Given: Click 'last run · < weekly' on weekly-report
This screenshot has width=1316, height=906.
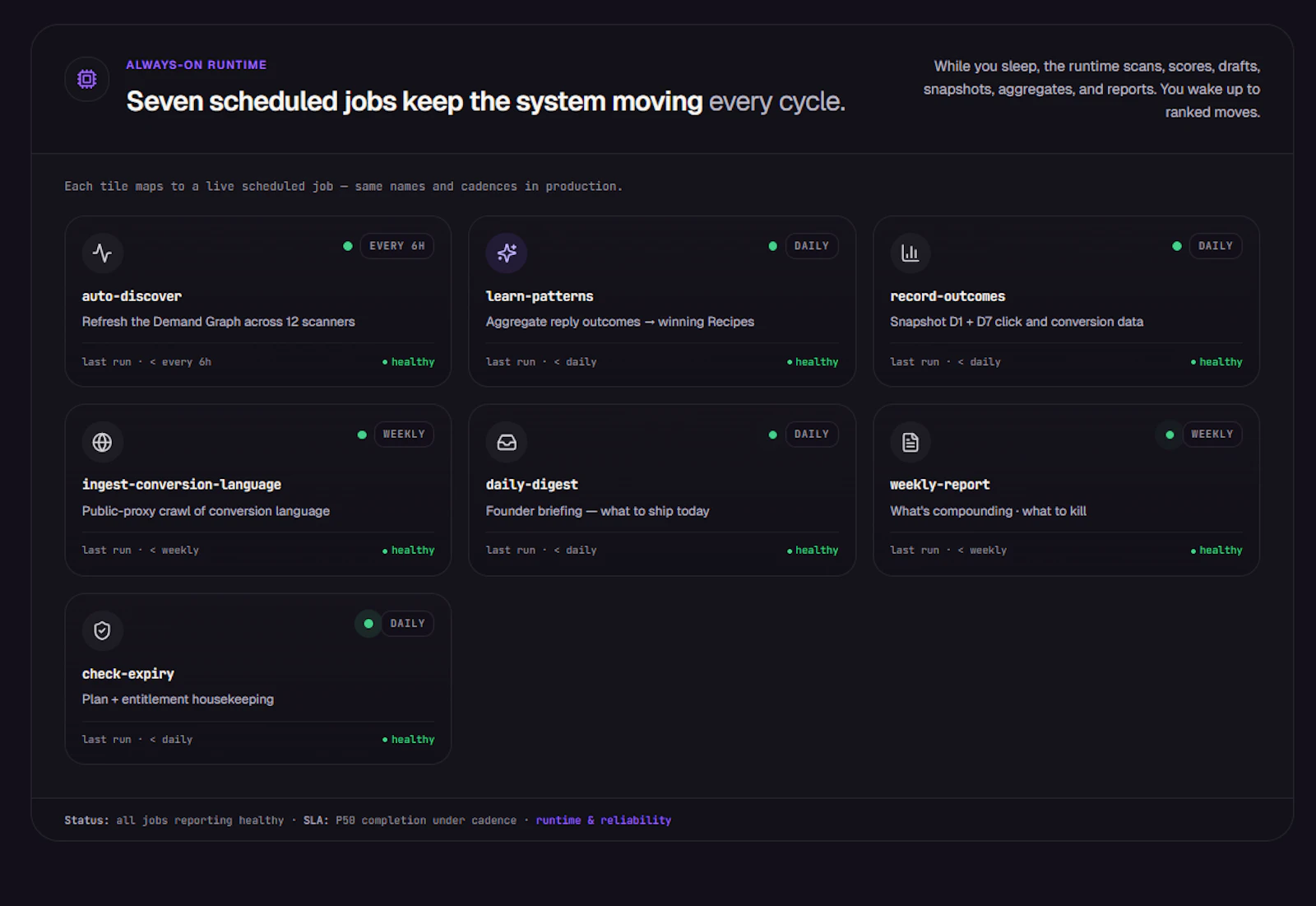Looking at the screenshot, I should coord(948,551).
